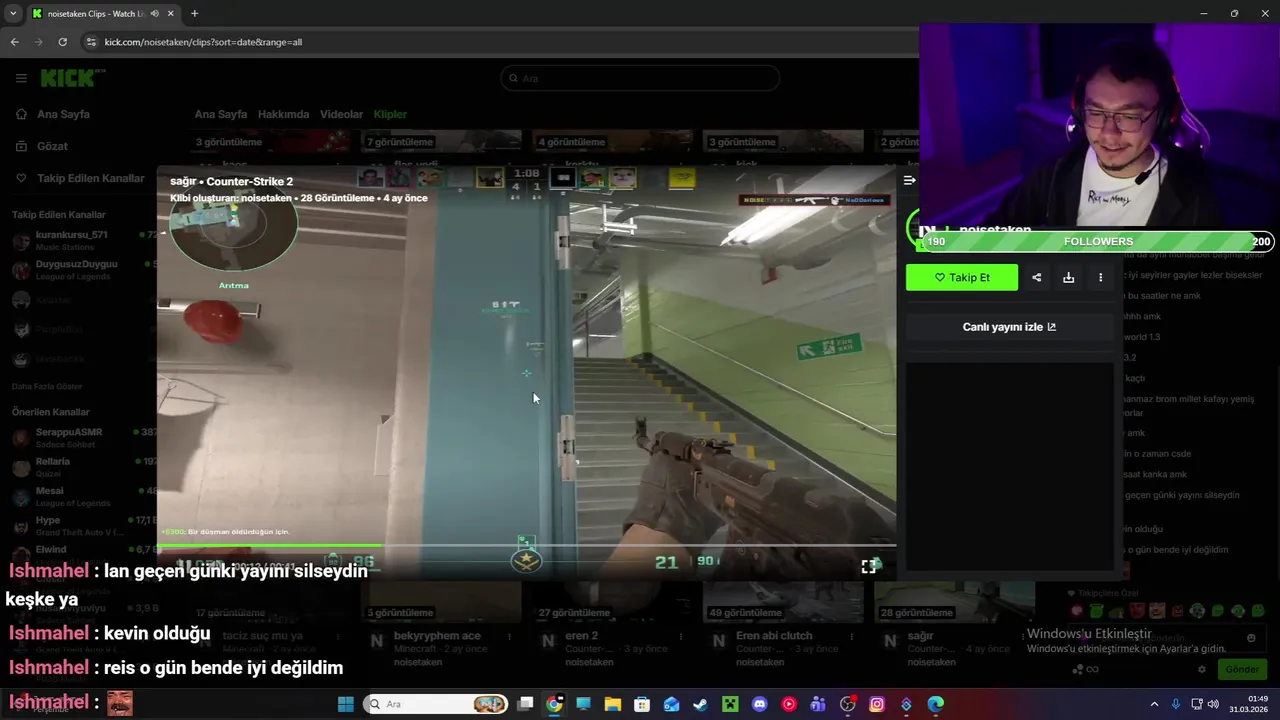Open Minecraft launcher from the taskbar
The image size is (1280, 720).
(730, 704)
